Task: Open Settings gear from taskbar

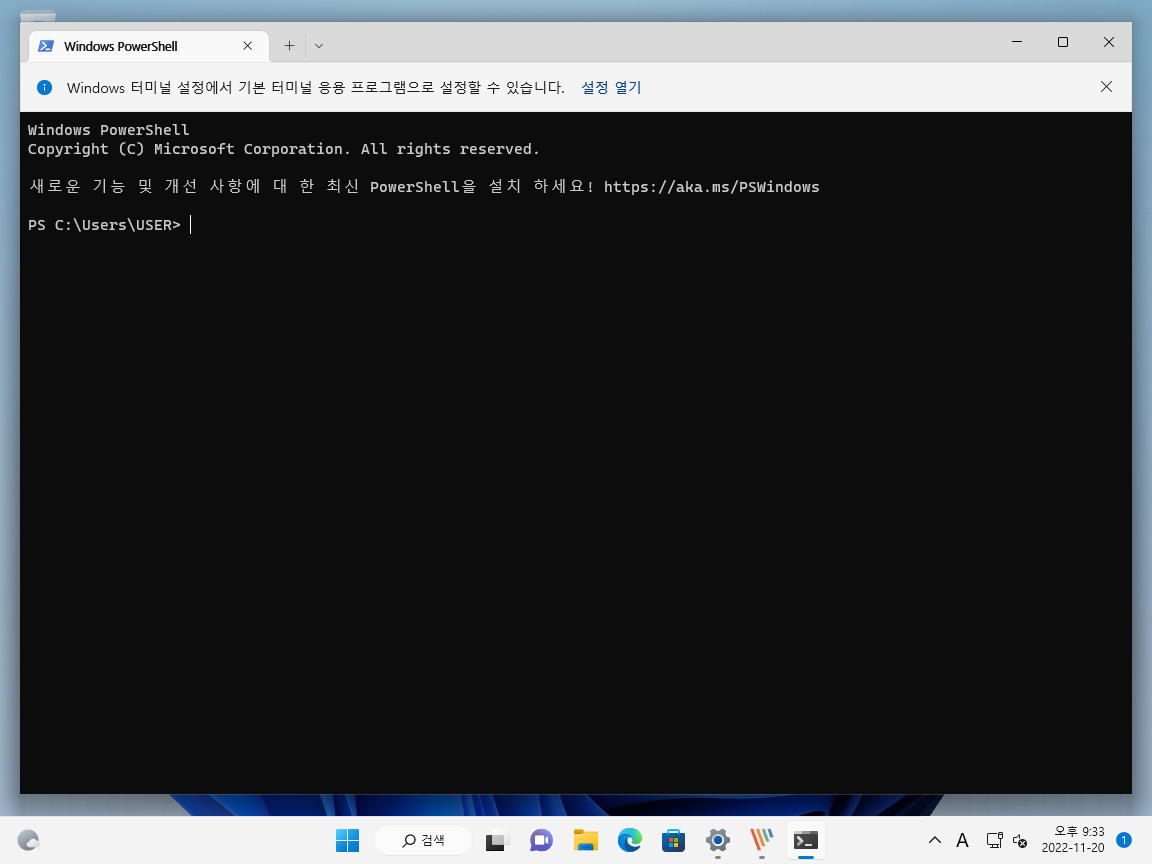Action: (718, 840)
